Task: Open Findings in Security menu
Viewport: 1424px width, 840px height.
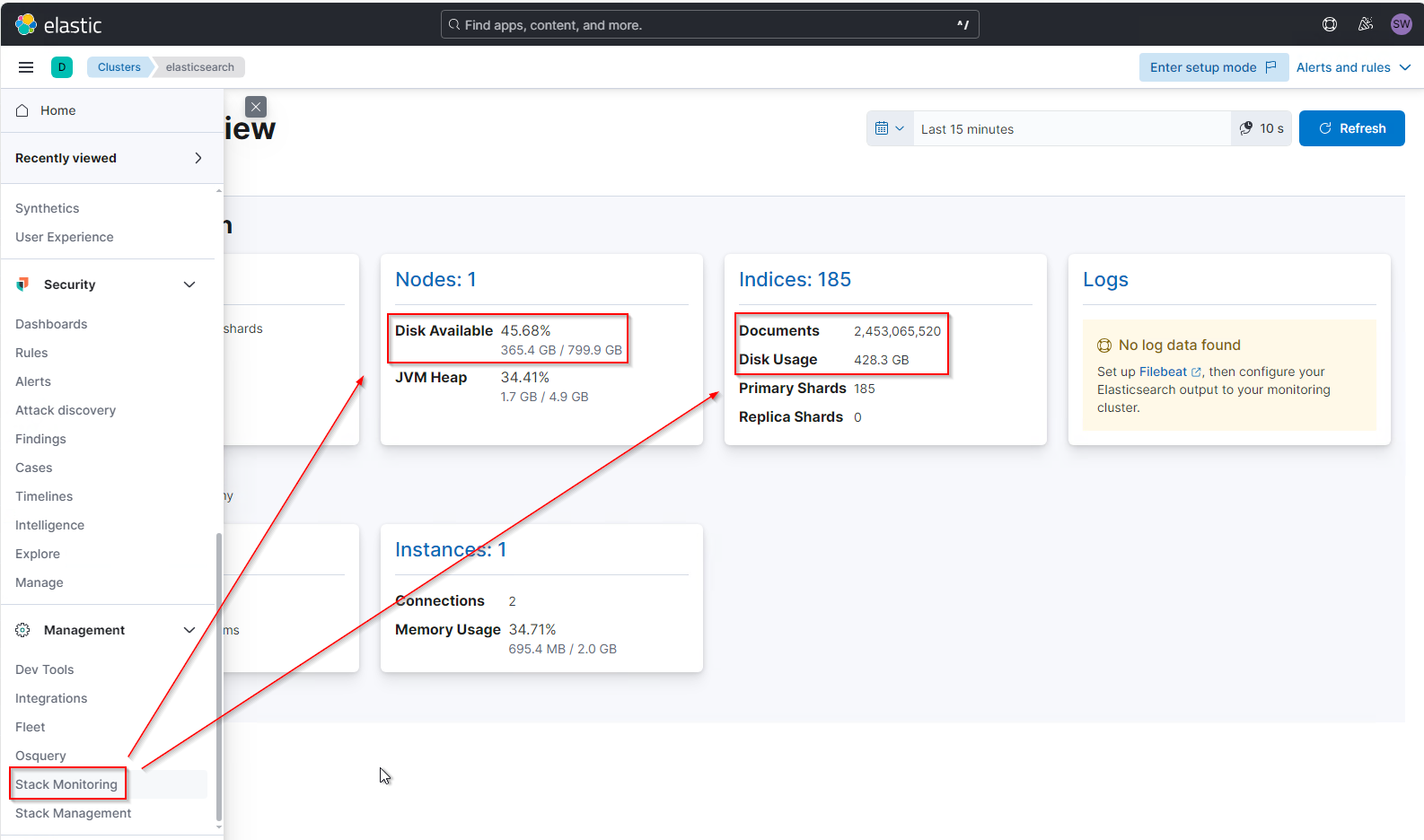Action: pyautogui.click(x=40, y=439)
